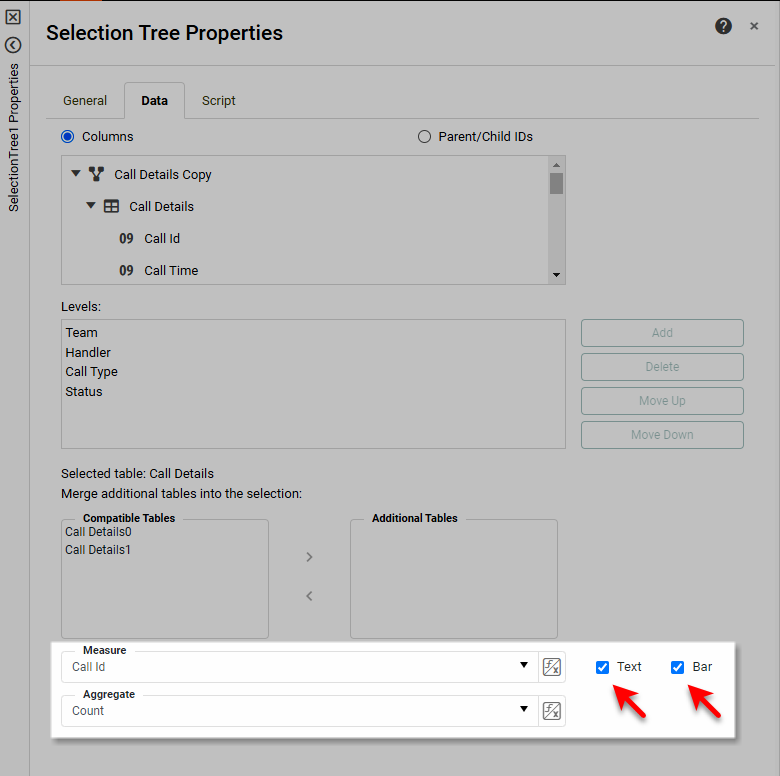The height and width of the screenshot is (776, 780).
Task: Select the Call Type level
Action: point(92,372)
